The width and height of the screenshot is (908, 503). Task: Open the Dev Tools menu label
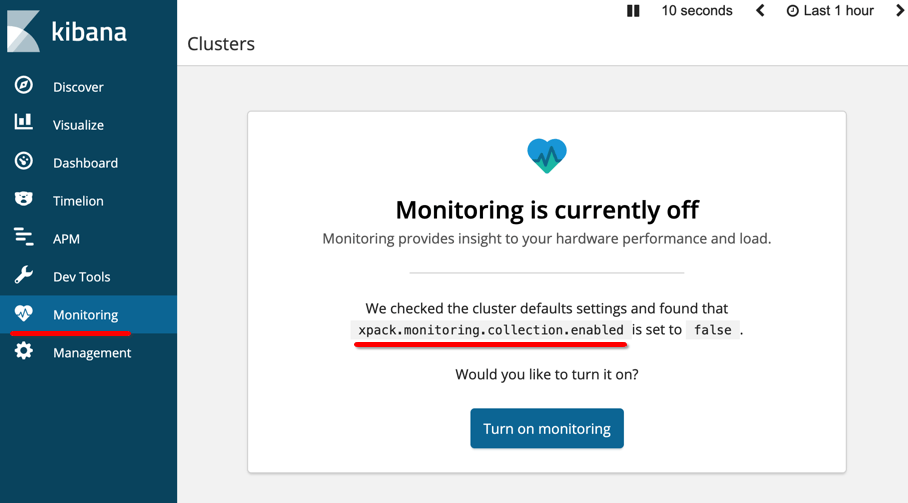[x=82, y=277]
